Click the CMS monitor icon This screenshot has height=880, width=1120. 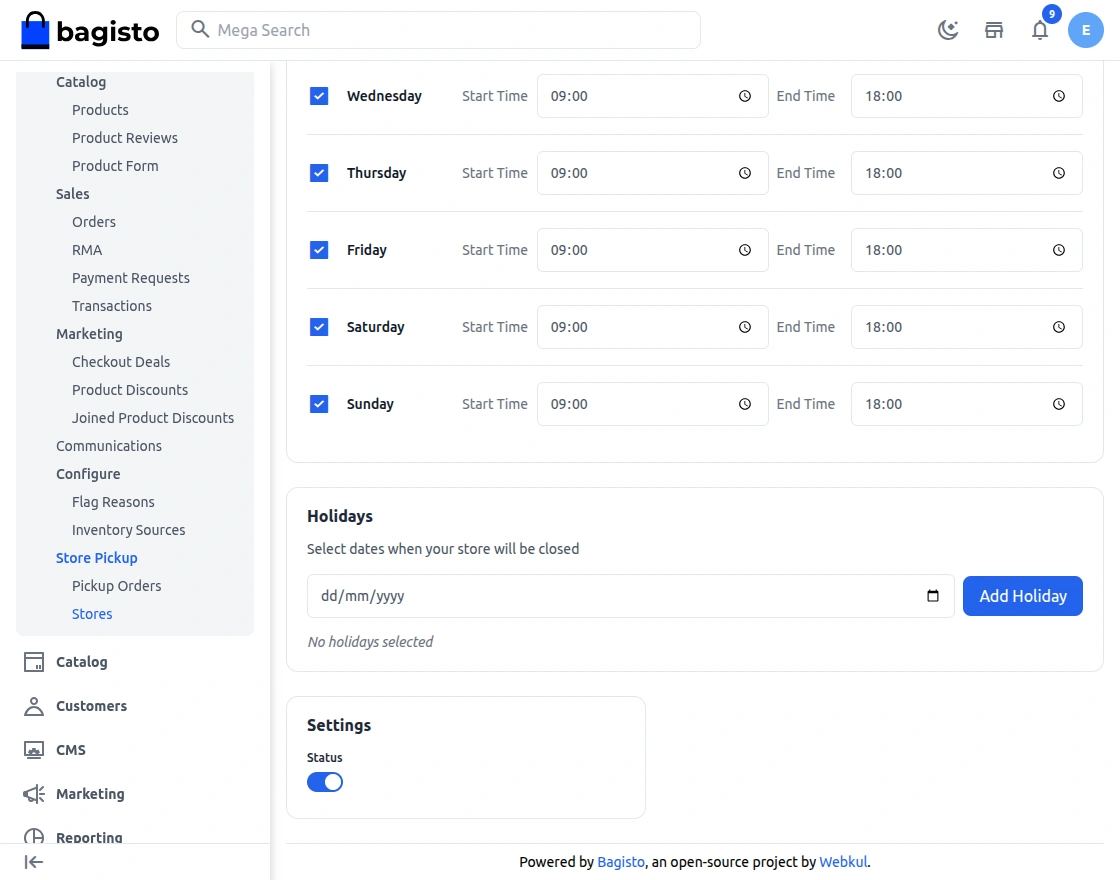34,750
